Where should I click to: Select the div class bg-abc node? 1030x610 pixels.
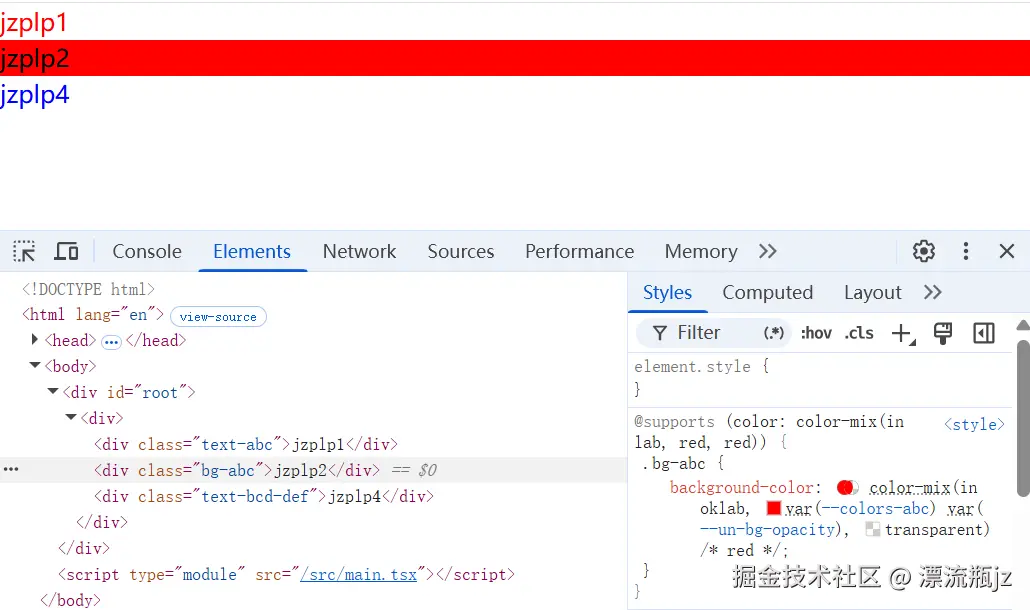[236, 470]
